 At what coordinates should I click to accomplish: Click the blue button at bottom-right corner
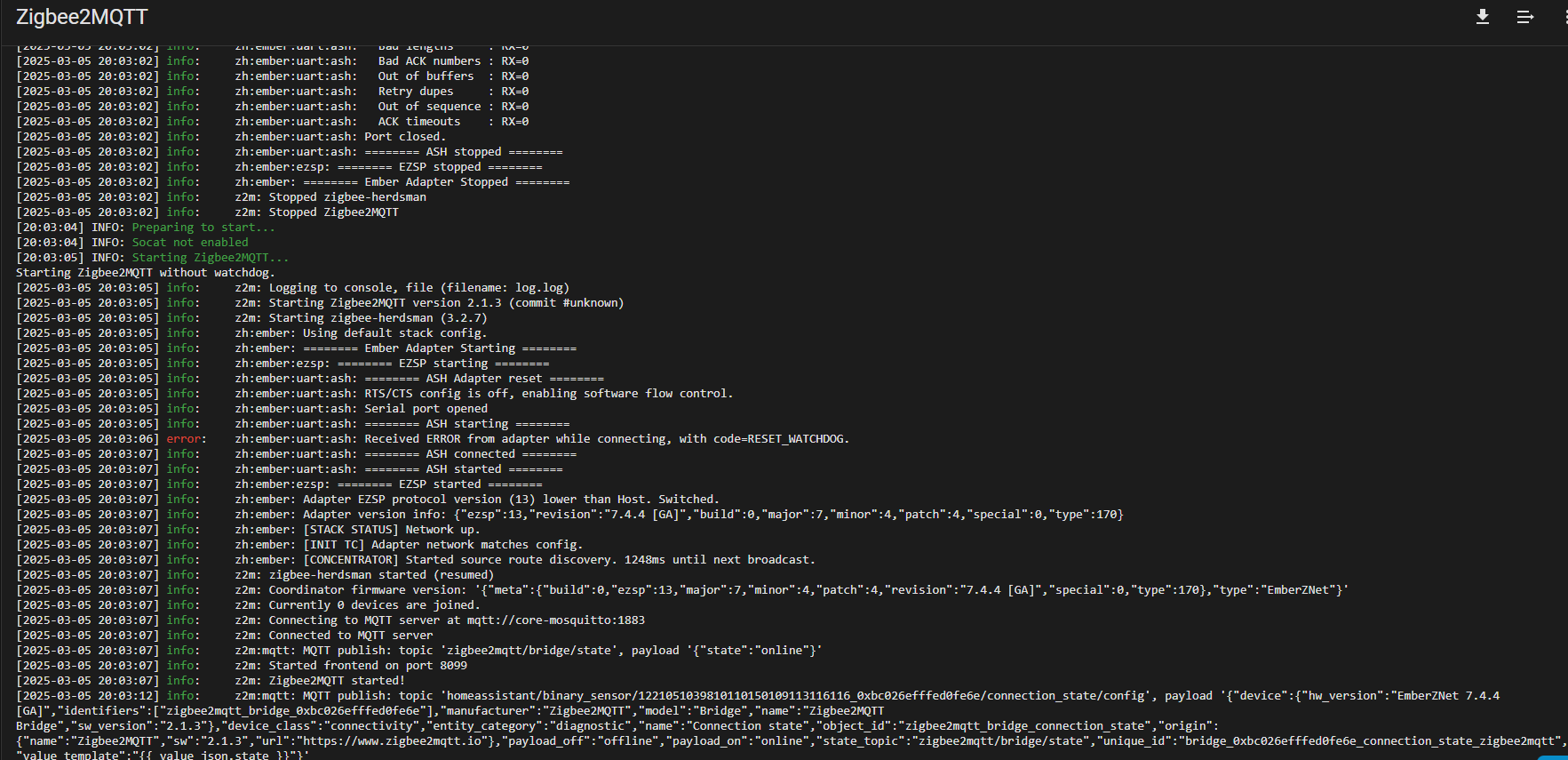point(1554,756)
